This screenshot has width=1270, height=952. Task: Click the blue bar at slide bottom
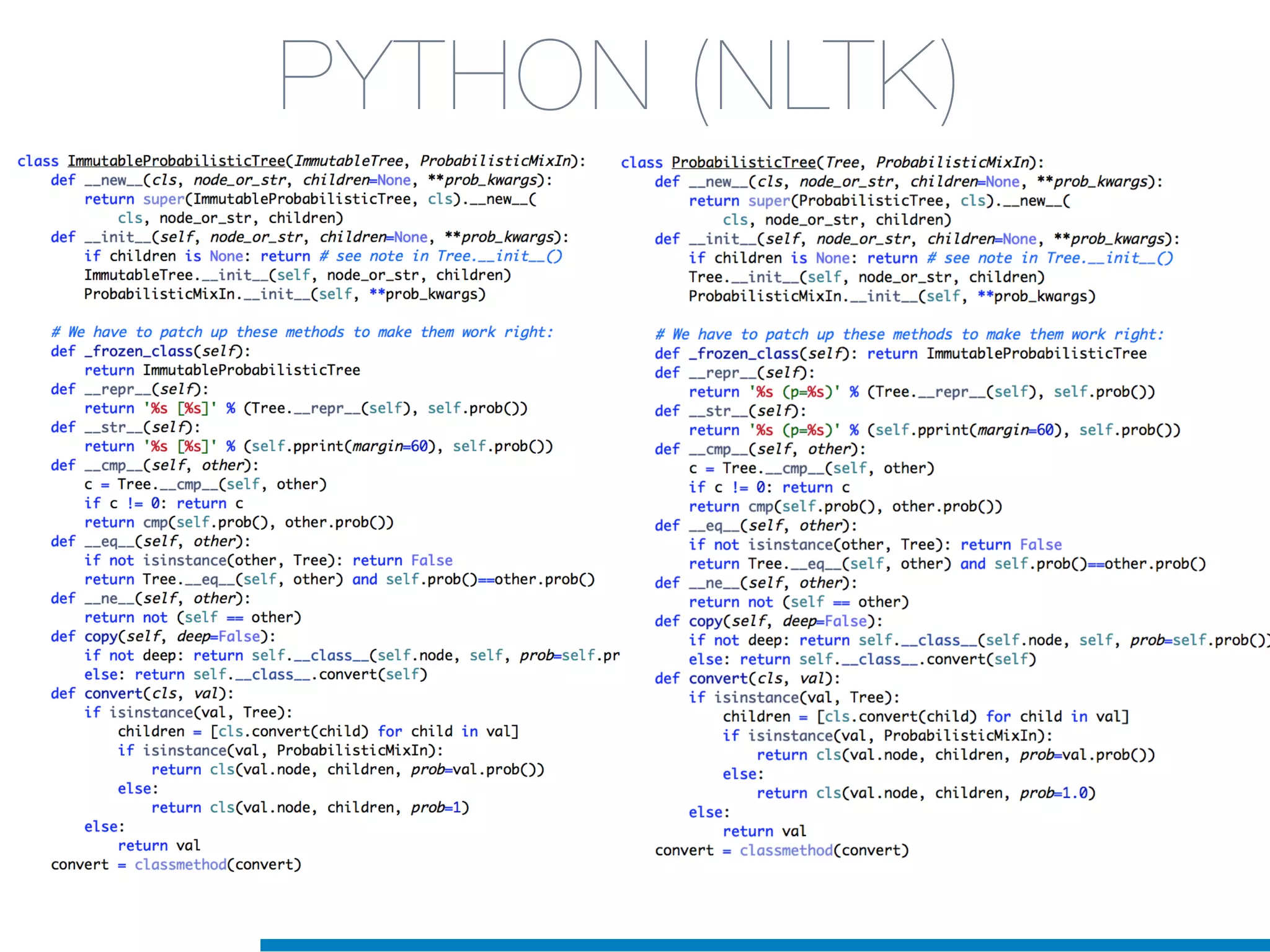click(x=764, y=945)
